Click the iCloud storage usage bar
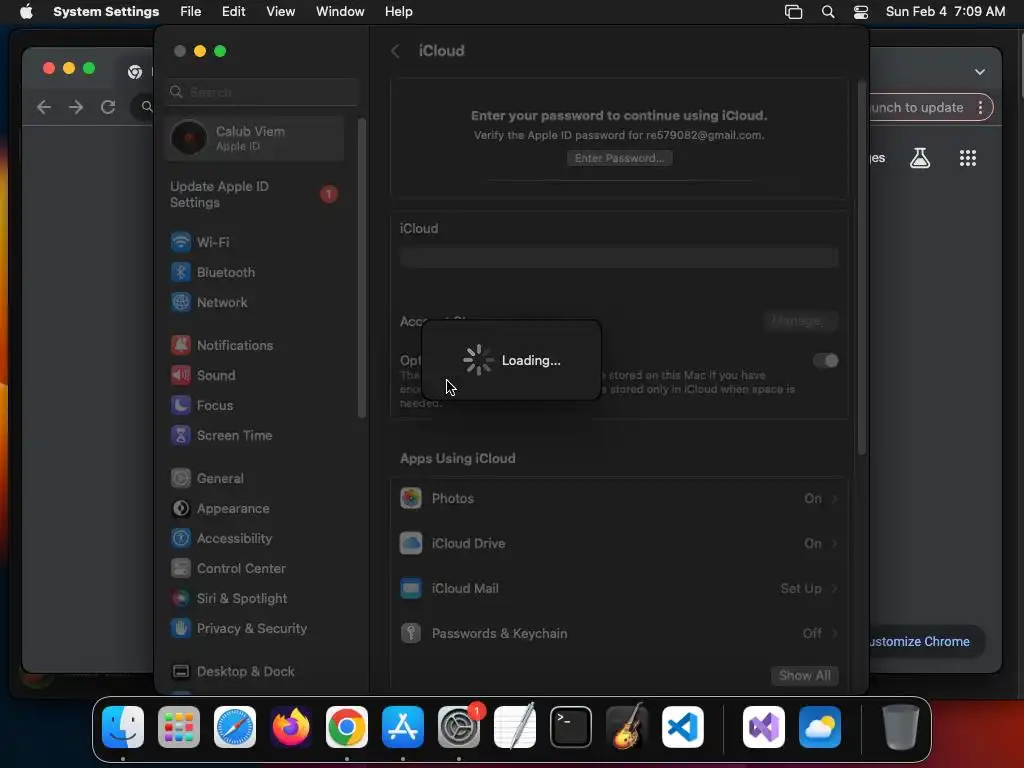The height and width of the screenshot is (768, 1024). (x=619, y=257)
